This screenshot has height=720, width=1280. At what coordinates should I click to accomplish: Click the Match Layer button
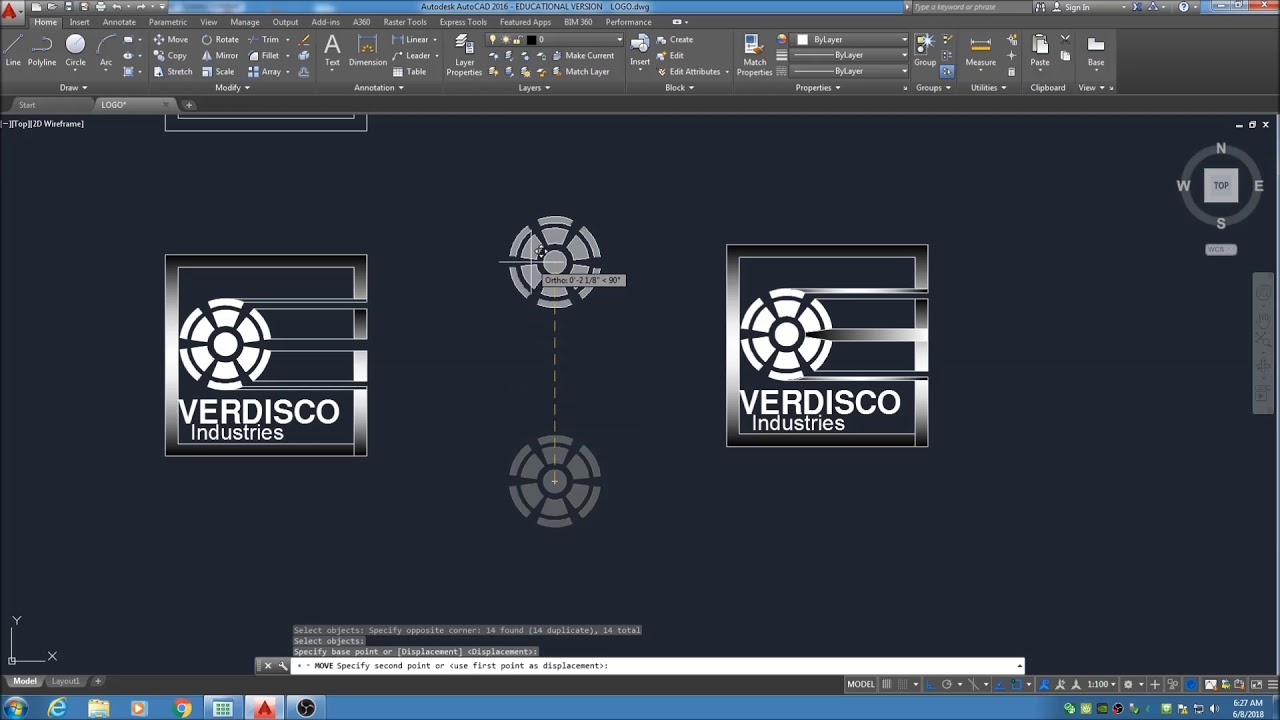coord(580,72)
